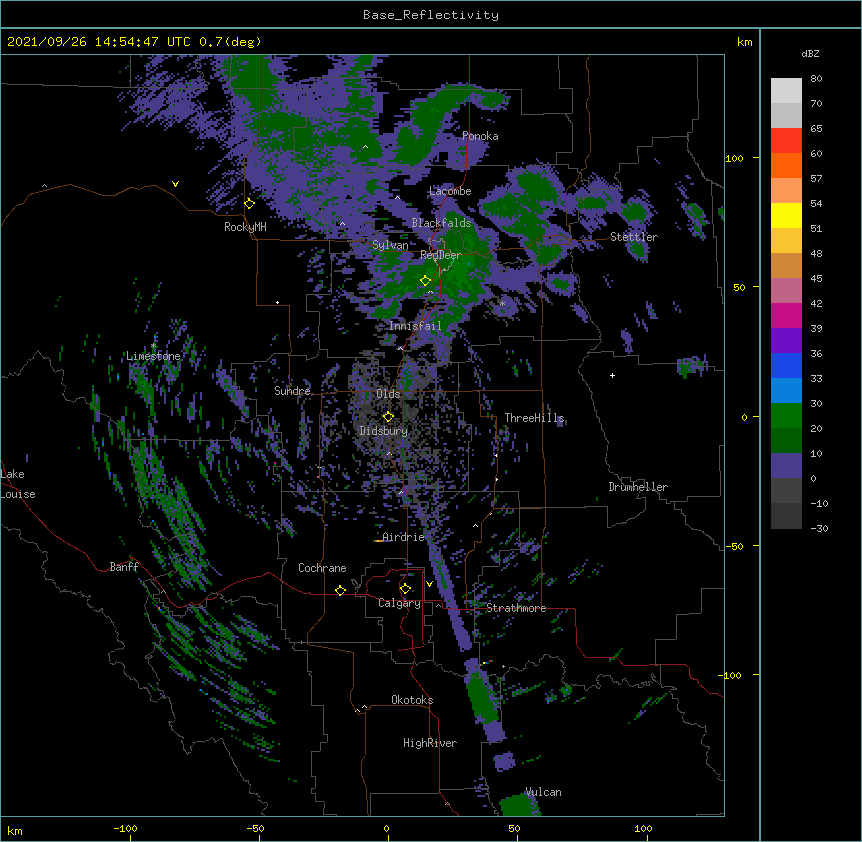
Task: Click the yellow v marker northwest of RockyMH
Action: point(175,184)
